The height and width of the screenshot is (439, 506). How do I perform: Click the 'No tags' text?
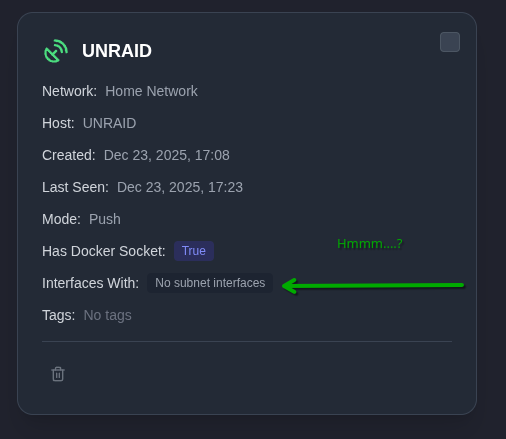(x=107, y=315)
